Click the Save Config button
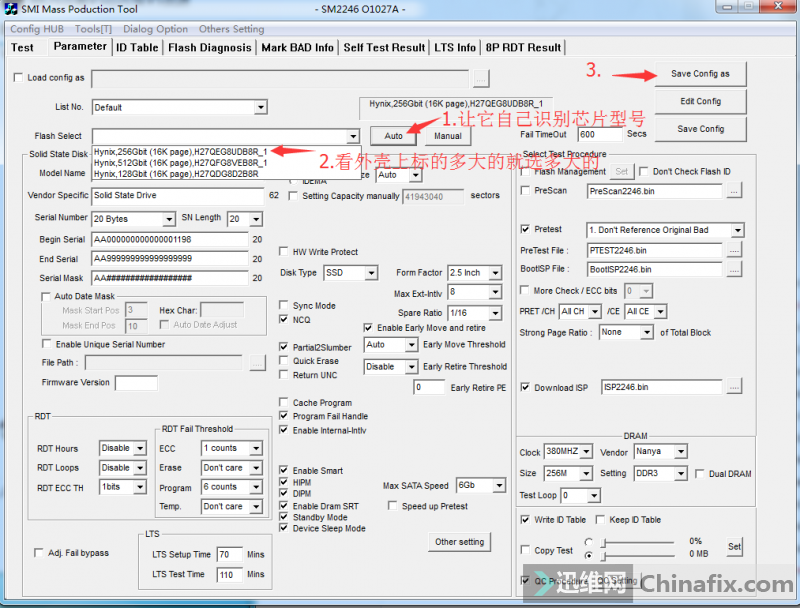Image resolution: width=800 pixels, height=608 pixels. (700, 129)
